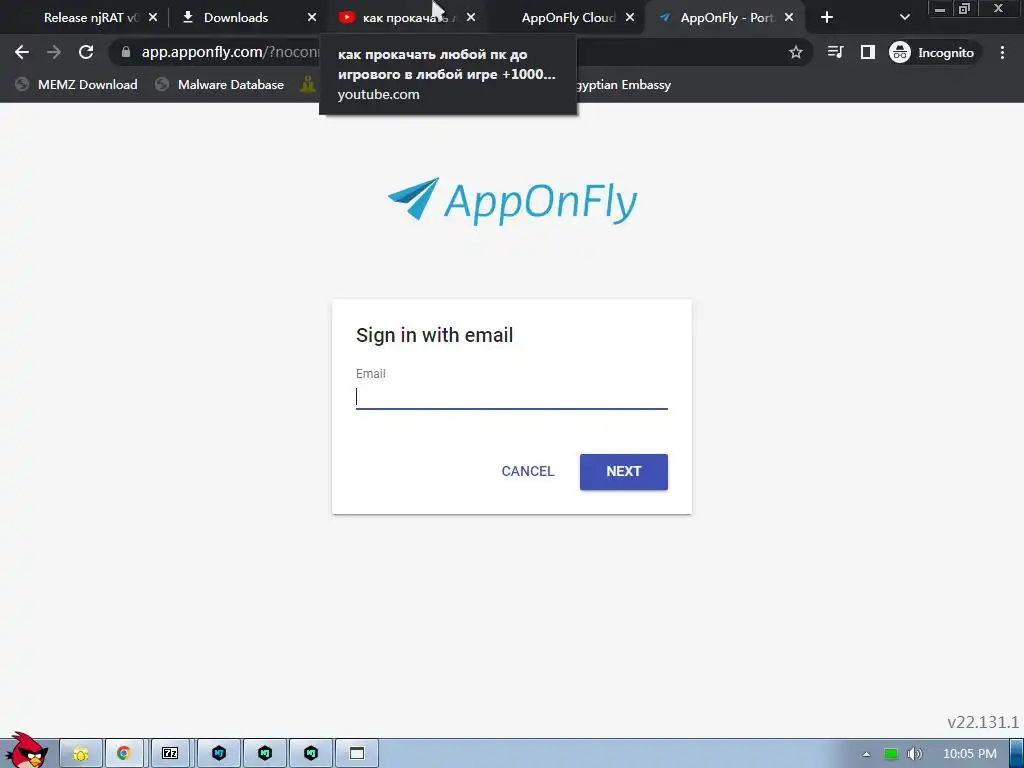Minimize the Chrome window
Image resolution: width=1024 pixels, height=768 pixels.
click(x=940, y=9)
